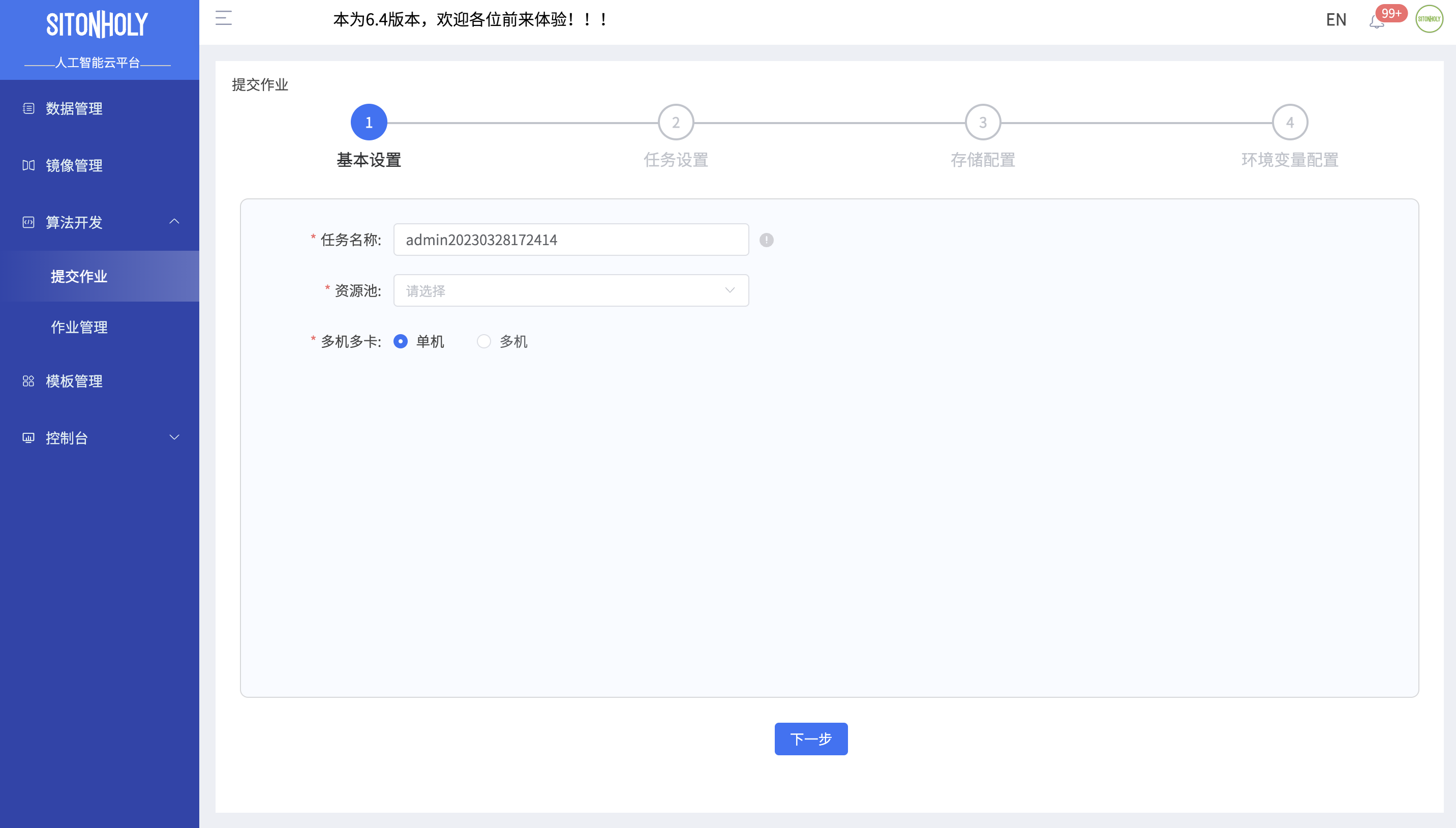Open 模板管理 menu item
The image size is (1456, 828).
(x=100, y=381)
